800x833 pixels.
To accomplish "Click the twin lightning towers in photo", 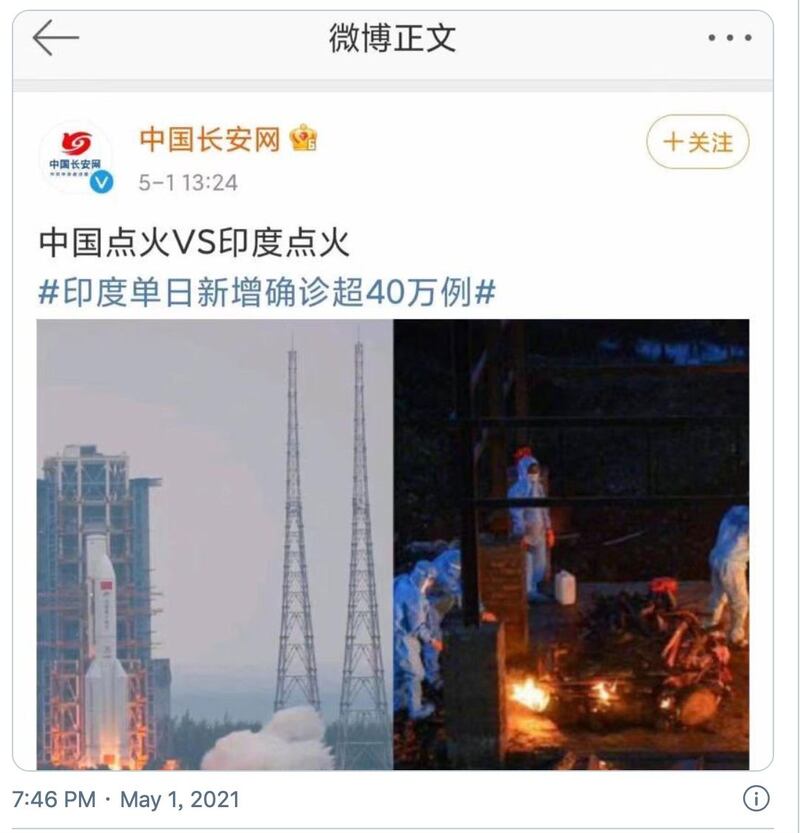I will (328, 531).
